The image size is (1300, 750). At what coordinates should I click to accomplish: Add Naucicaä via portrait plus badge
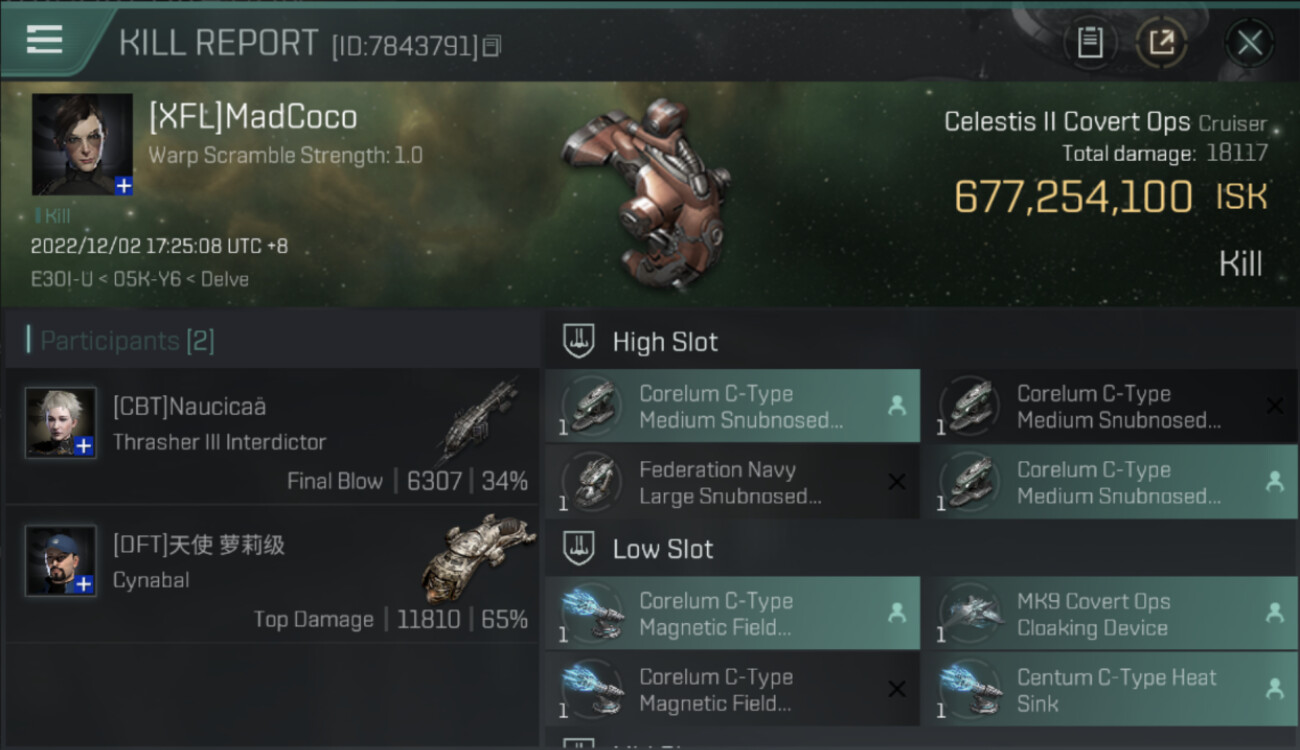[x=85, y=446]
